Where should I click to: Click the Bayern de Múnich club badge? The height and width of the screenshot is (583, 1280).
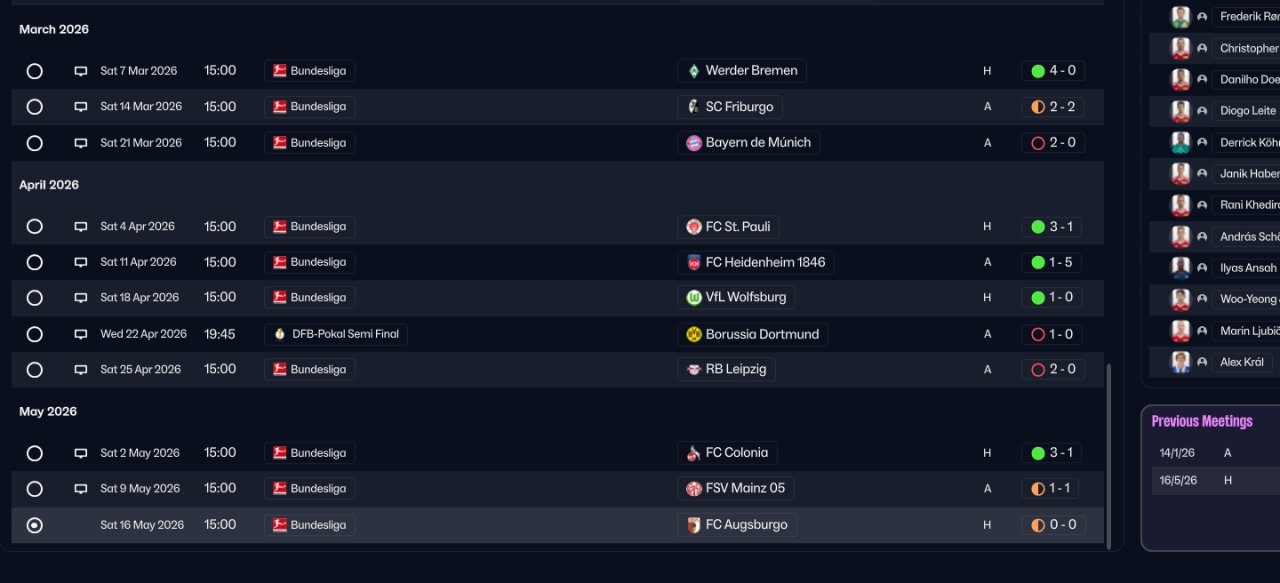coord(694,143)
